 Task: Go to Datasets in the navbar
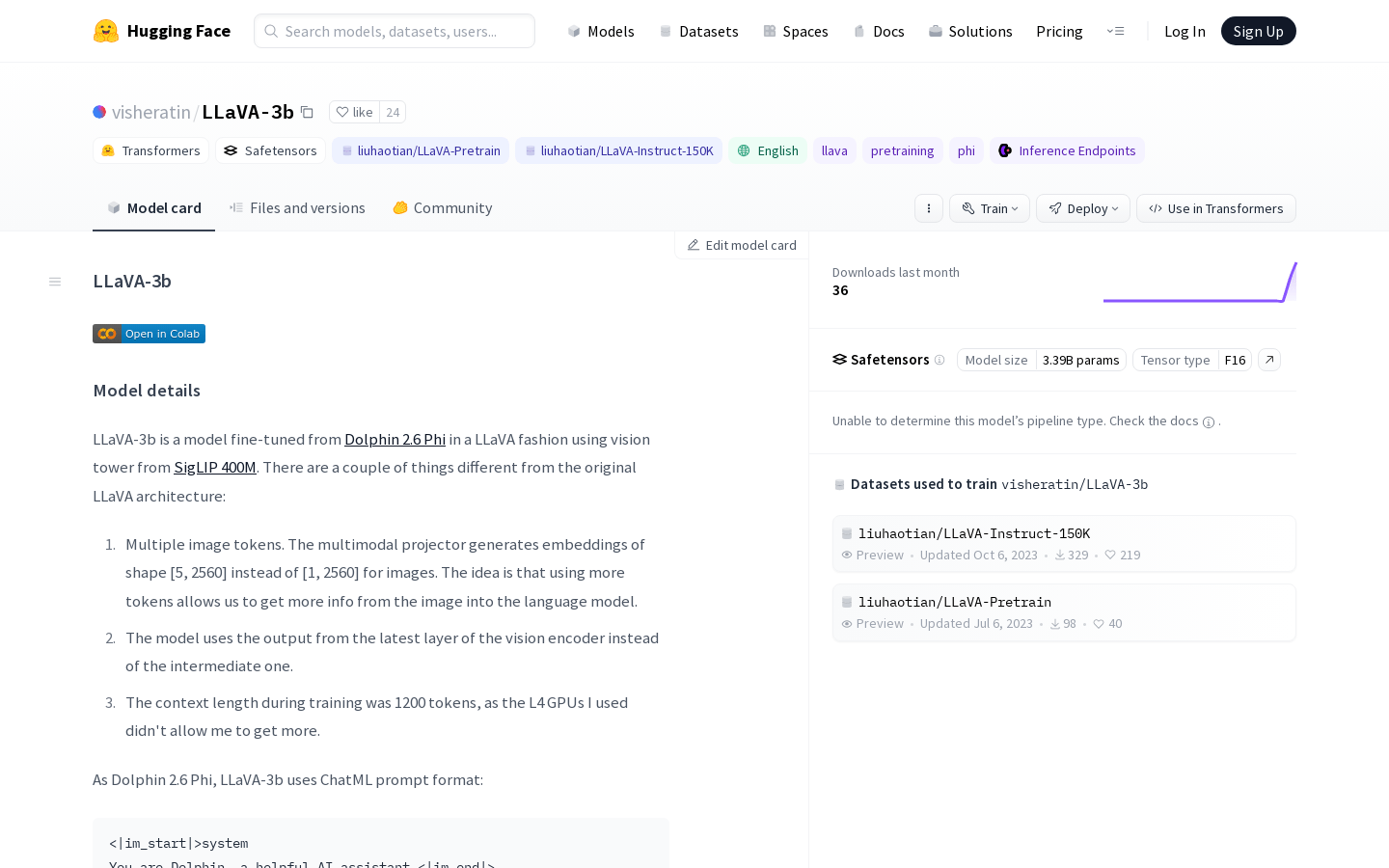699,31
